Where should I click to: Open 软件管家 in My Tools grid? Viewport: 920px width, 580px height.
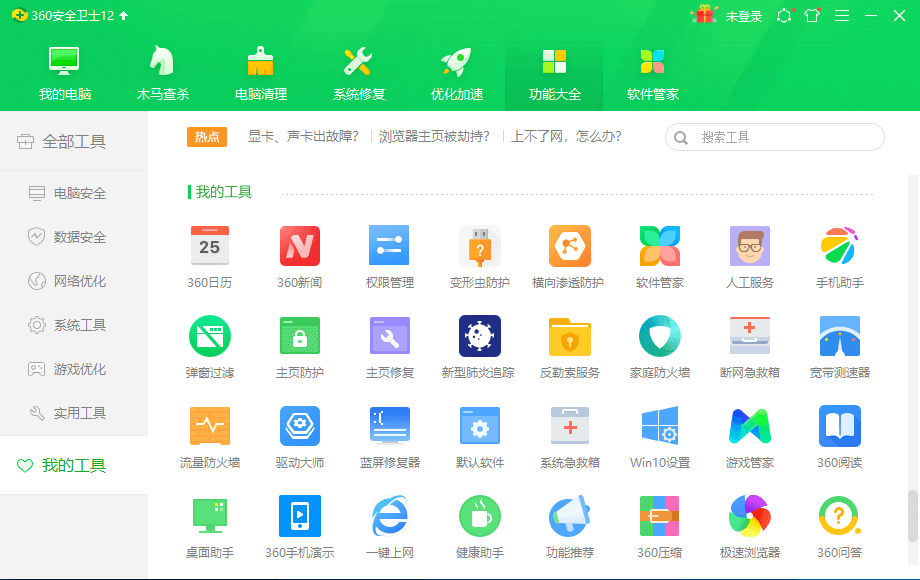click(659, 257)
